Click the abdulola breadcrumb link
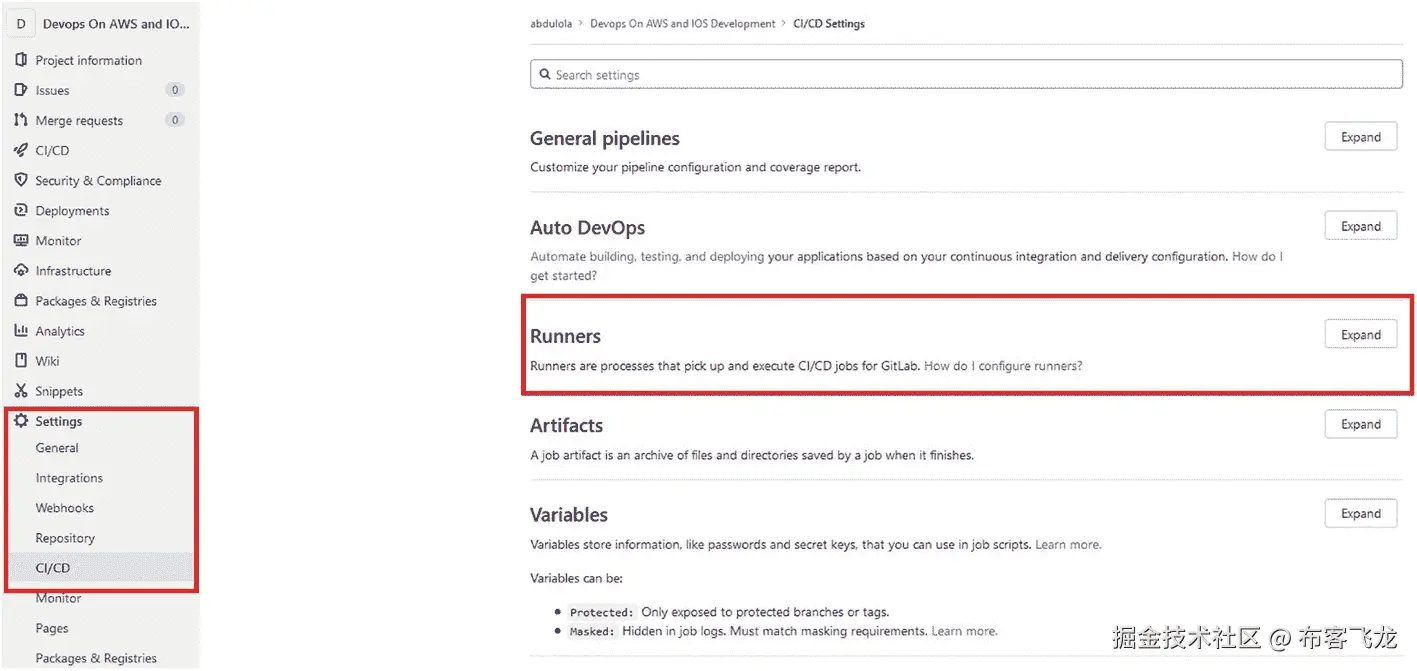 pyautogui.click(x=551, y=24)
